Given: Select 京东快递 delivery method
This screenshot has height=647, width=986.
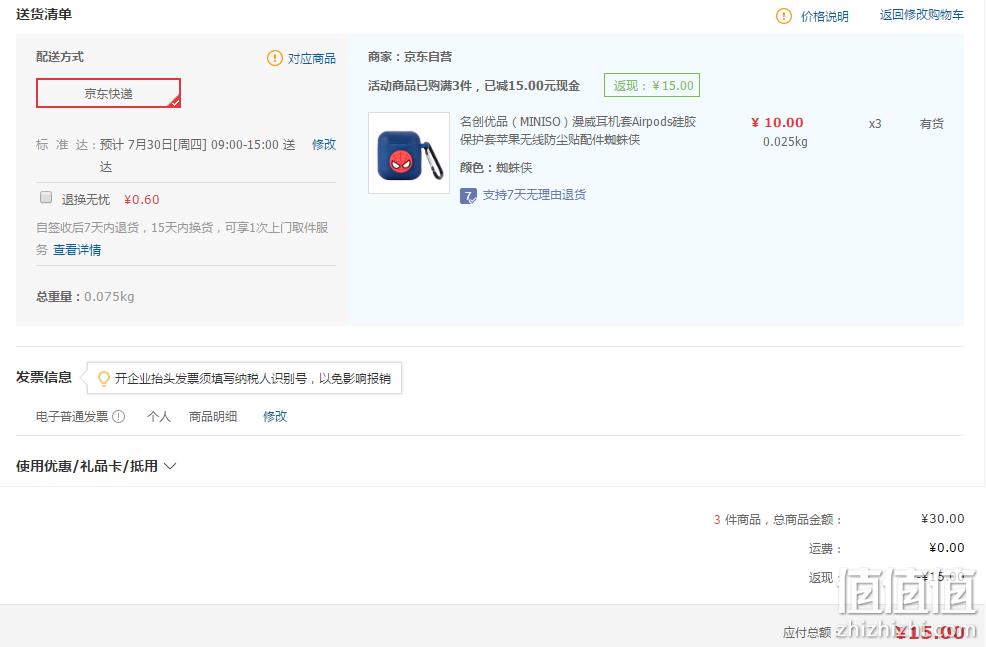Looking at the screenshot, I should point(108,93).
